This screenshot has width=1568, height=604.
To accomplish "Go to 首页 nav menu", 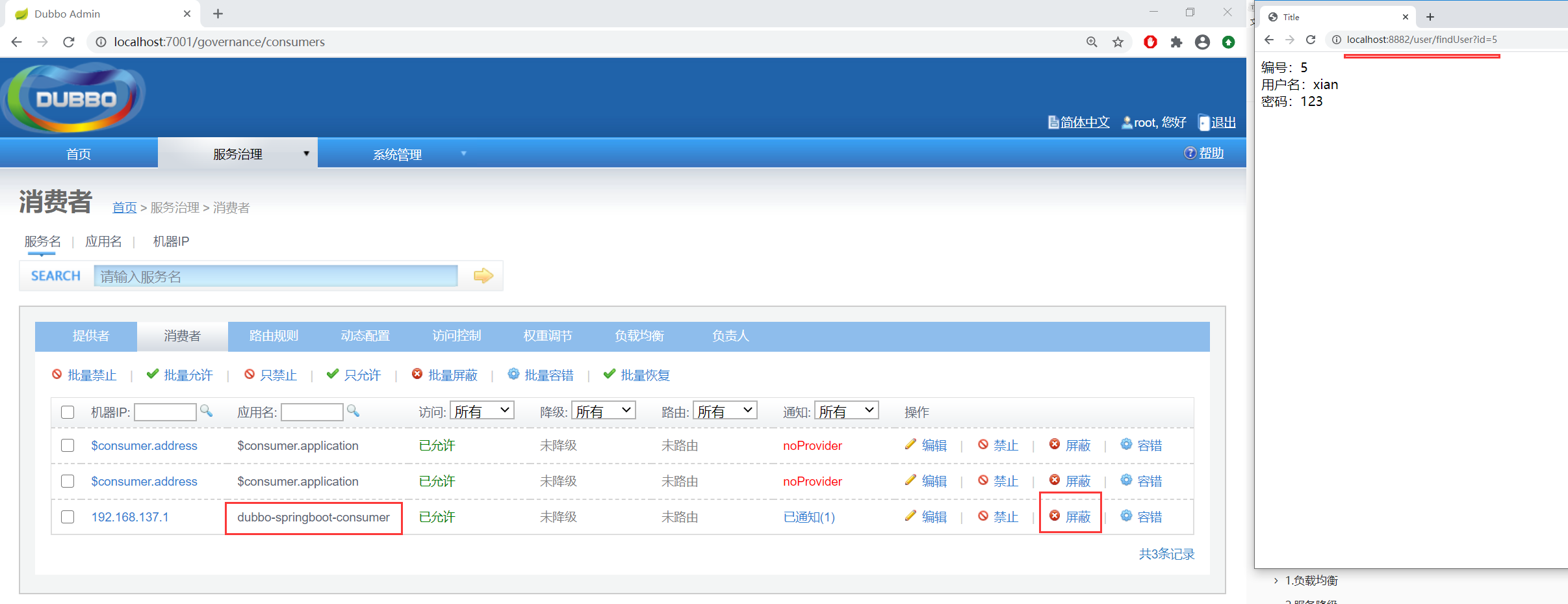I will click(x=79, y=153).
